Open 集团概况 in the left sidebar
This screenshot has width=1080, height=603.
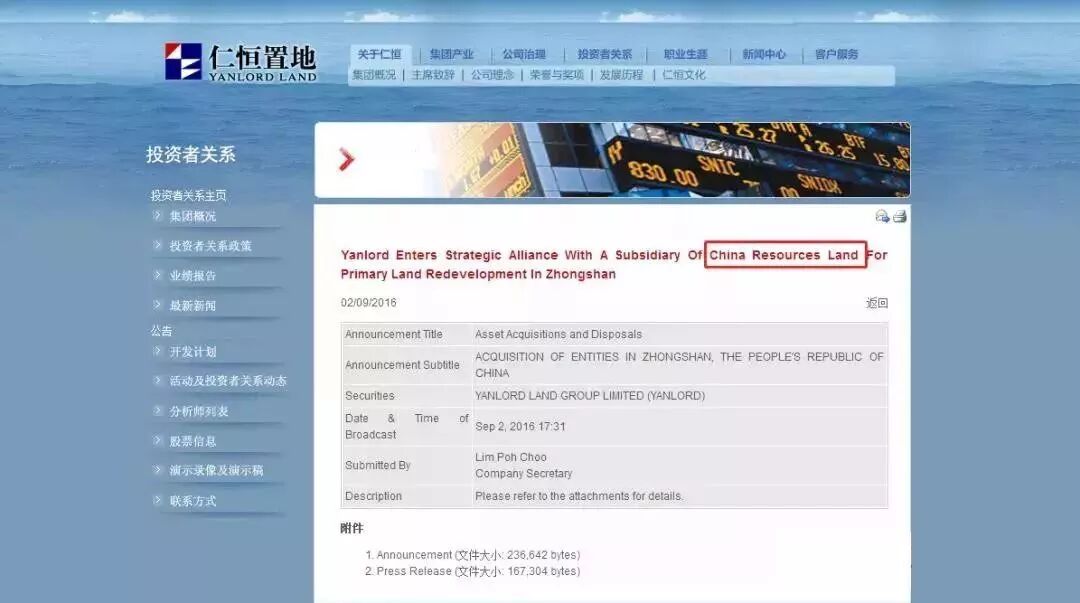point(193,216)
